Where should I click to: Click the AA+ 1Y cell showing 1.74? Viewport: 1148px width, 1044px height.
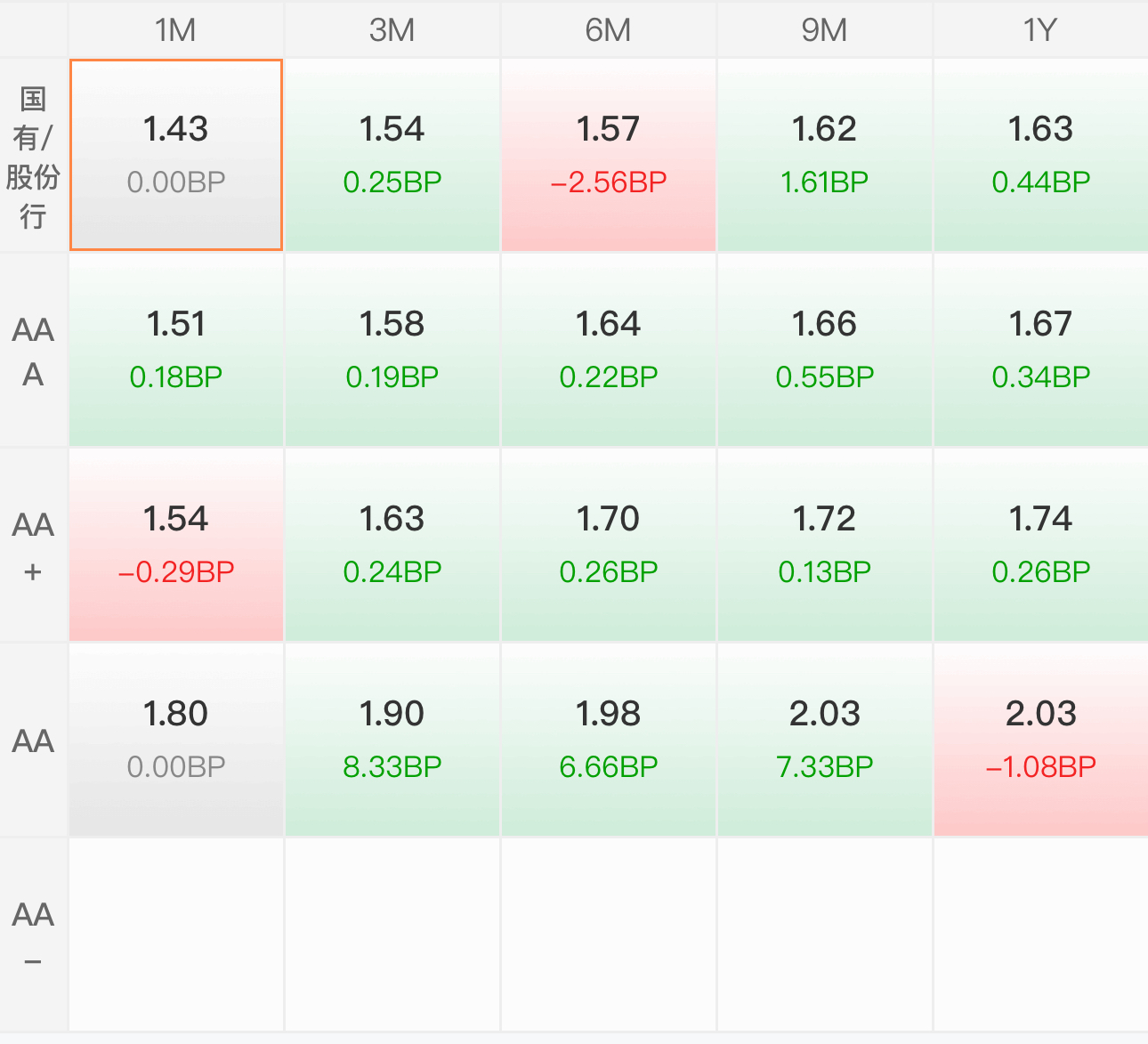[x=1041, y=545]
